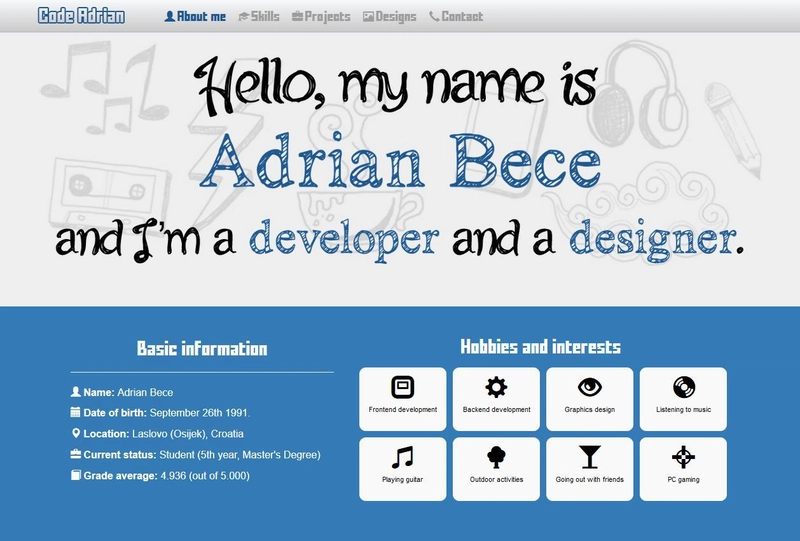The image size is (800, 541).
Task: Click the Date of birth calendar icon
Action: pos(76,413)
